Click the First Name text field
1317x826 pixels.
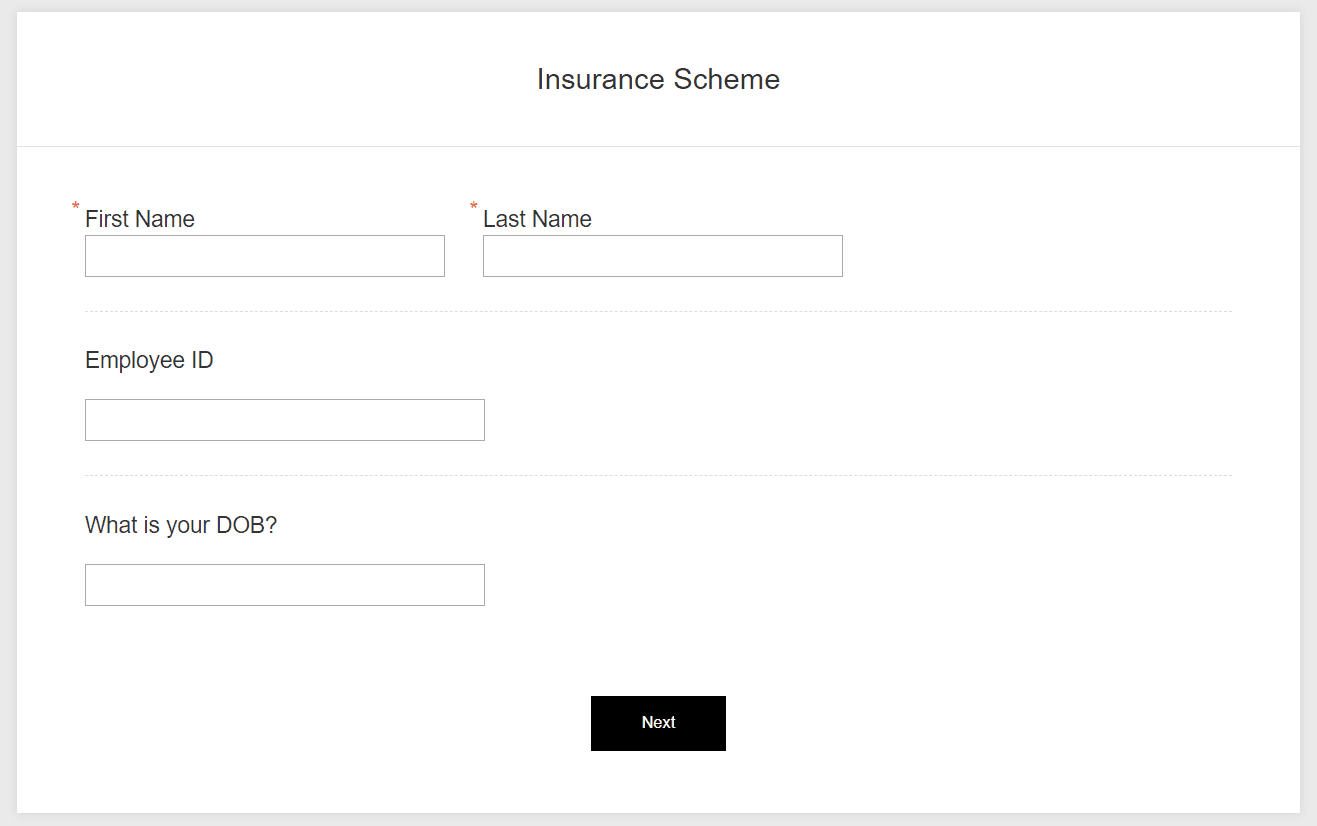point(264,256)
